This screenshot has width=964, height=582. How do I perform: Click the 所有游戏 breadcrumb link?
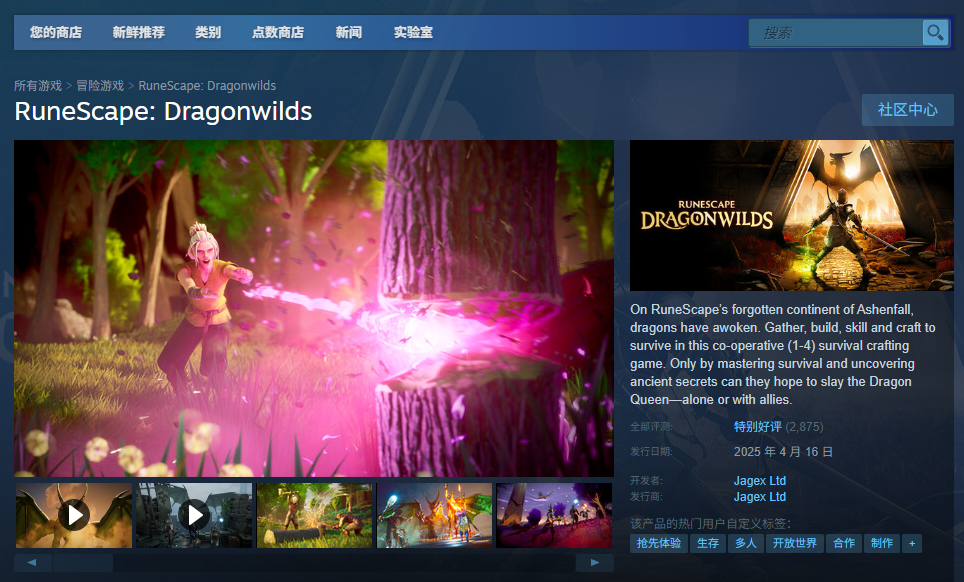(38, 85)
